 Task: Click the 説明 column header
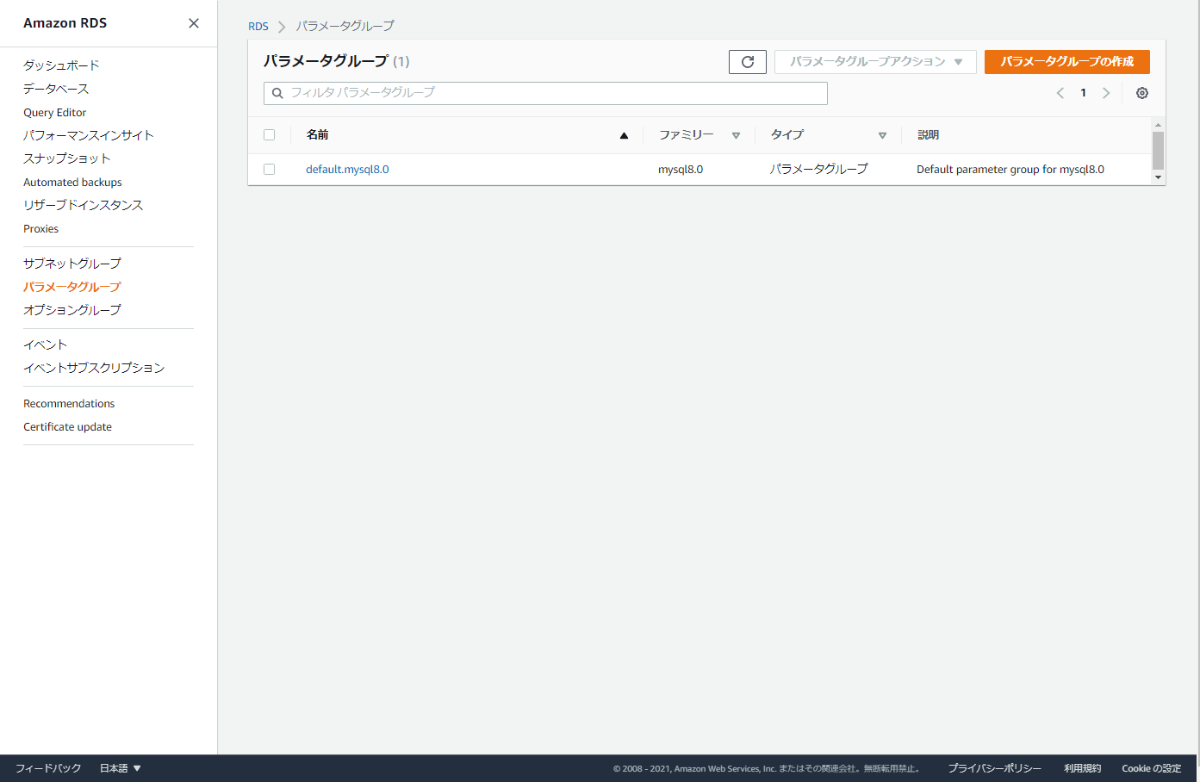point(928,135)
